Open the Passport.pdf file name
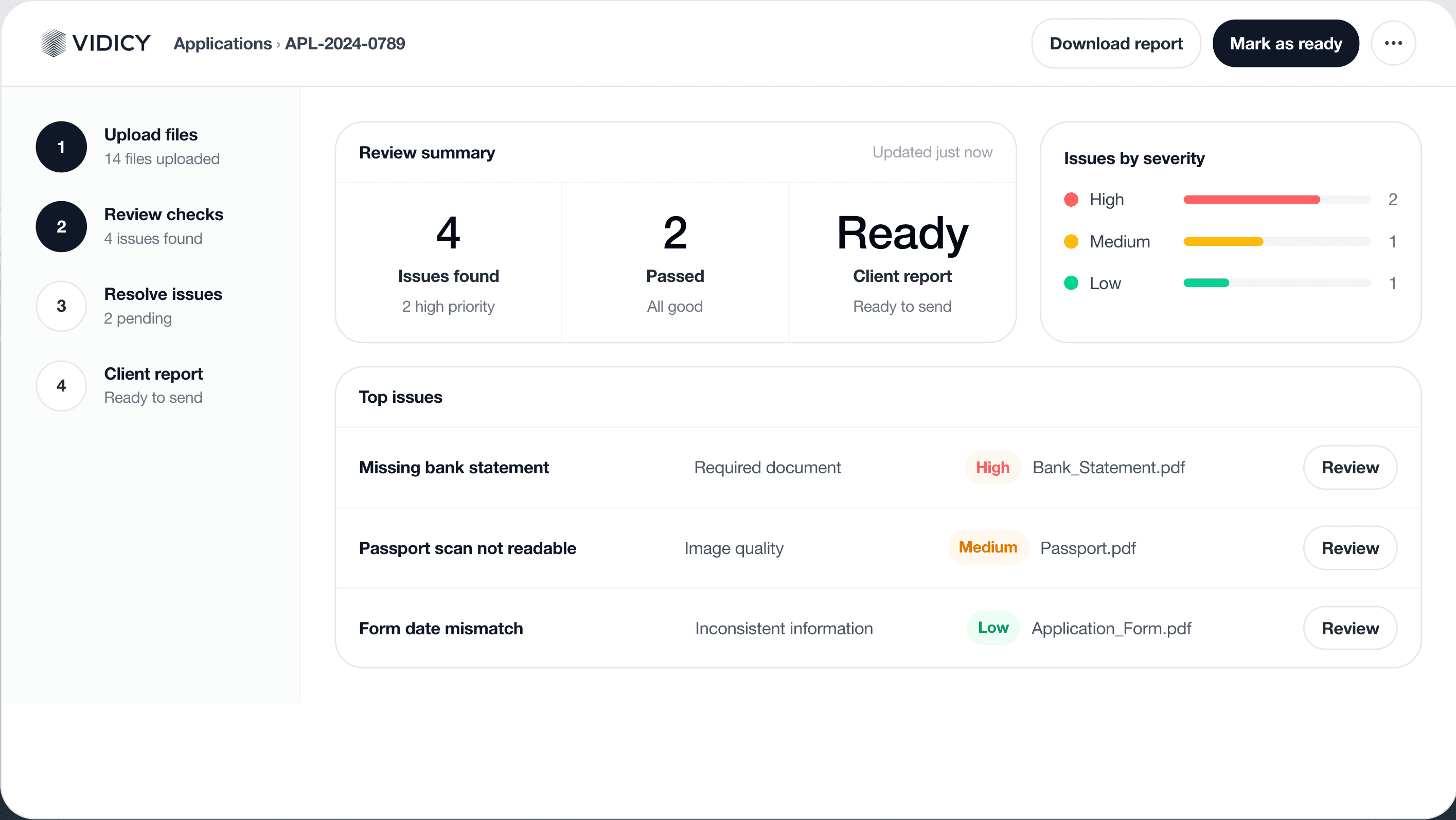The width and height of the screenshot is (1456, 820). (x=1088, y=548)
